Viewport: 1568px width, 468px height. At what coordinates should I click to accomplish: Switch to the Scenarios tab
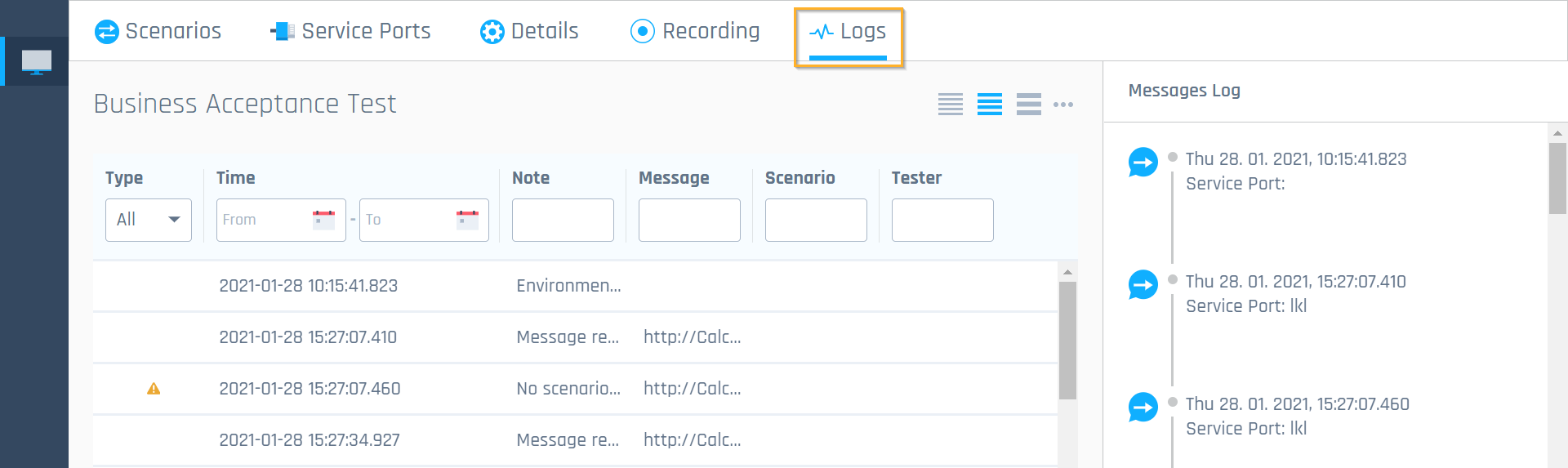coord(158,31)
